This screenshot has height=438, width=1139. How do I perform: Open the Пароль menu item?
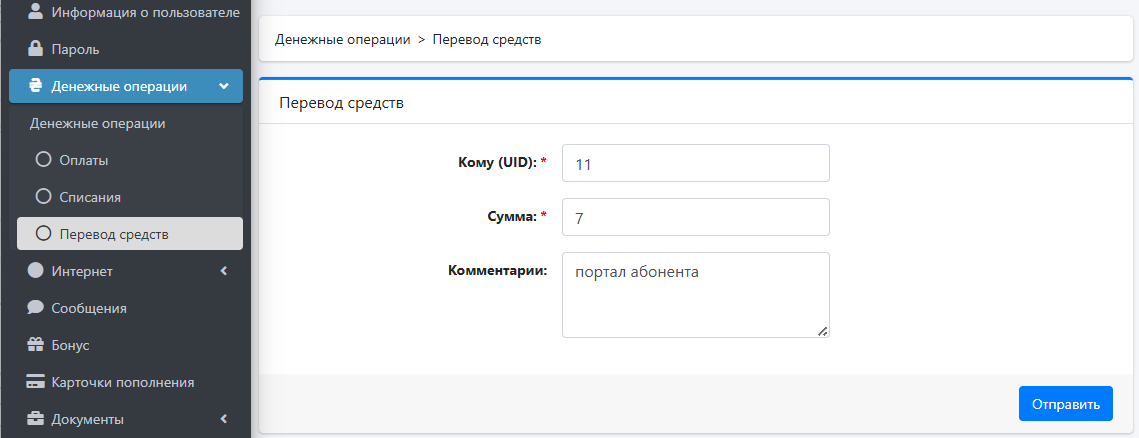(x=126, y=49)
